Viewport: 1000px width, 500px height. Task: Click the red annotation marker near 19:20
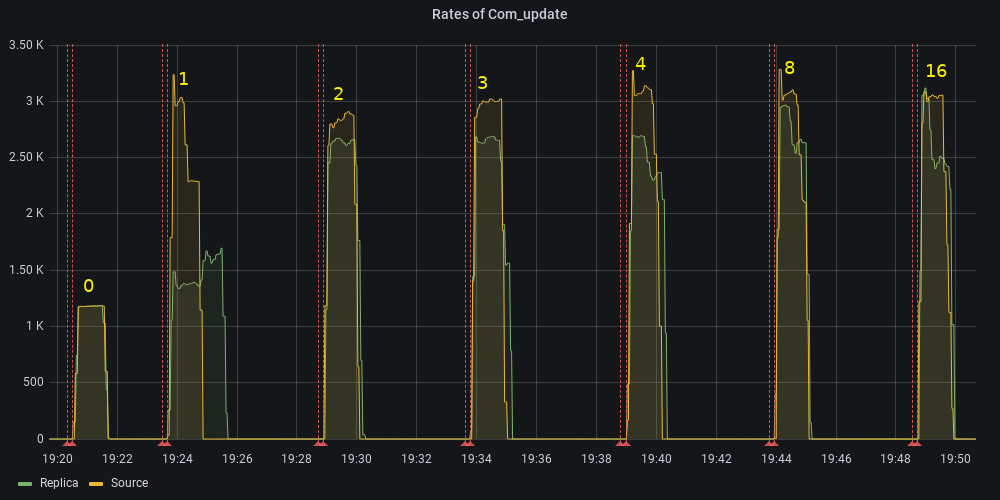[69, 442]
